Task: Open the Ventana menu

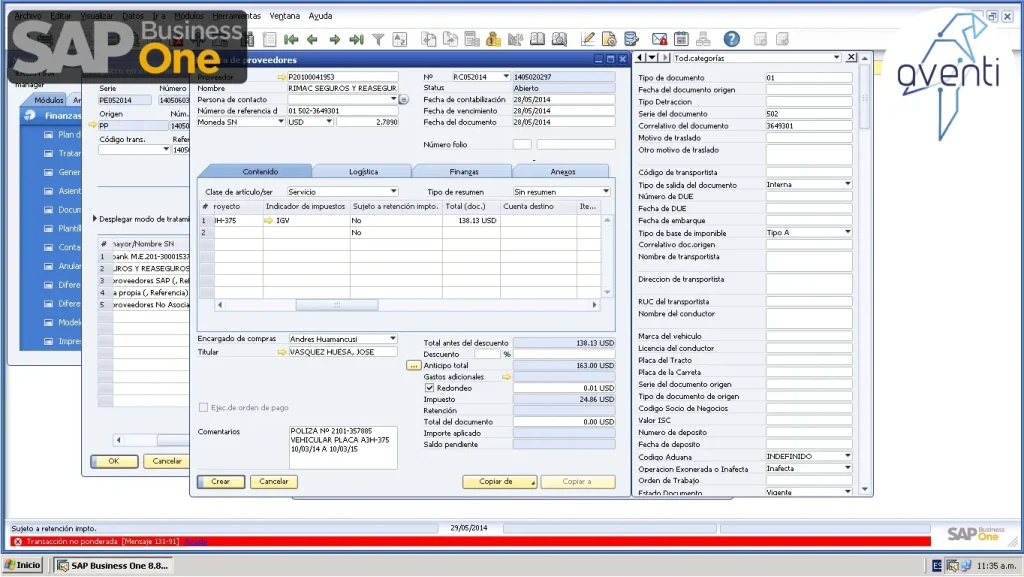Action: point(285,16)
